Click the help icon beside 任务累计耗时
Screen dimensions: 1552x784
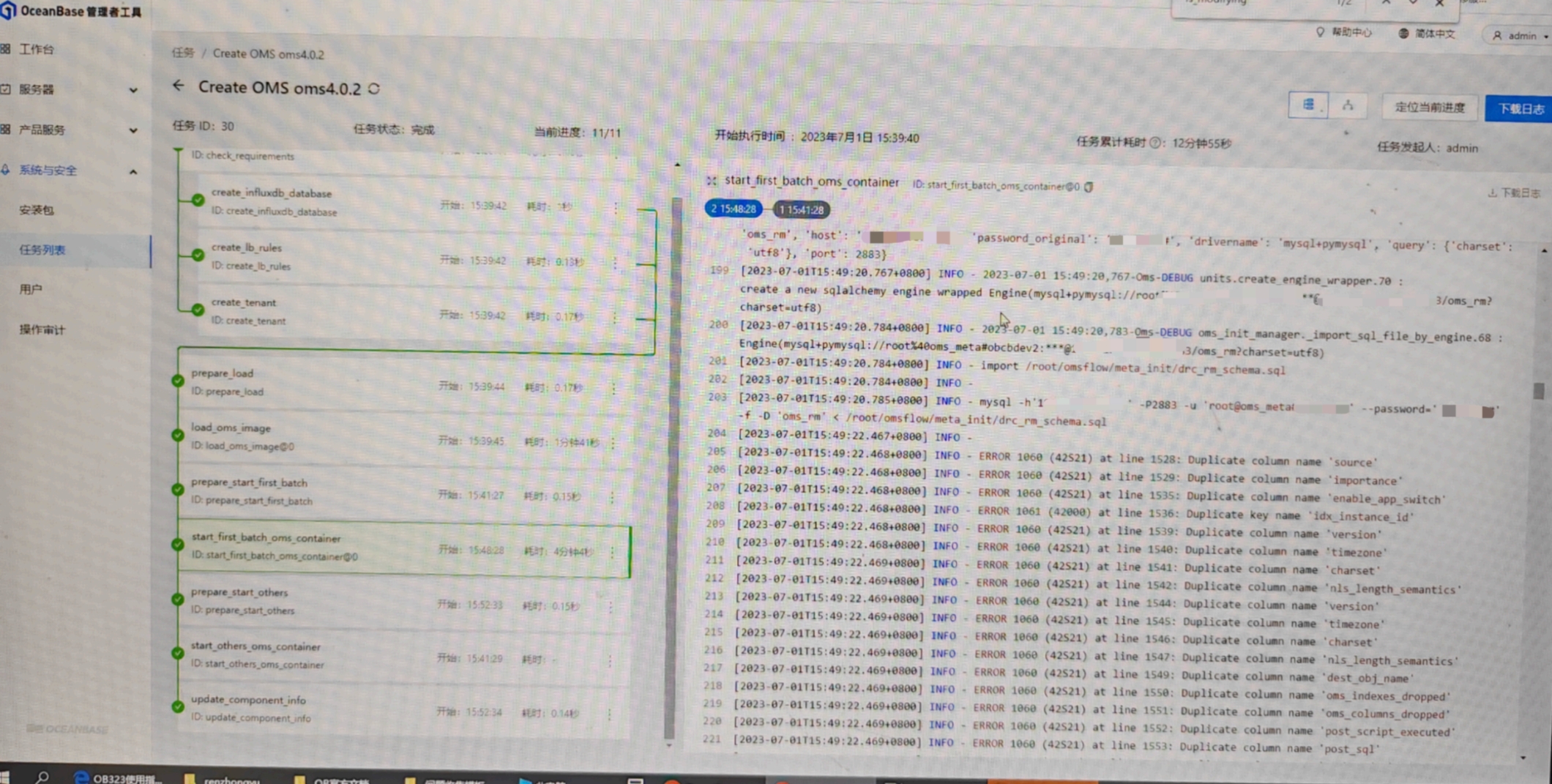coord(1154,143)
